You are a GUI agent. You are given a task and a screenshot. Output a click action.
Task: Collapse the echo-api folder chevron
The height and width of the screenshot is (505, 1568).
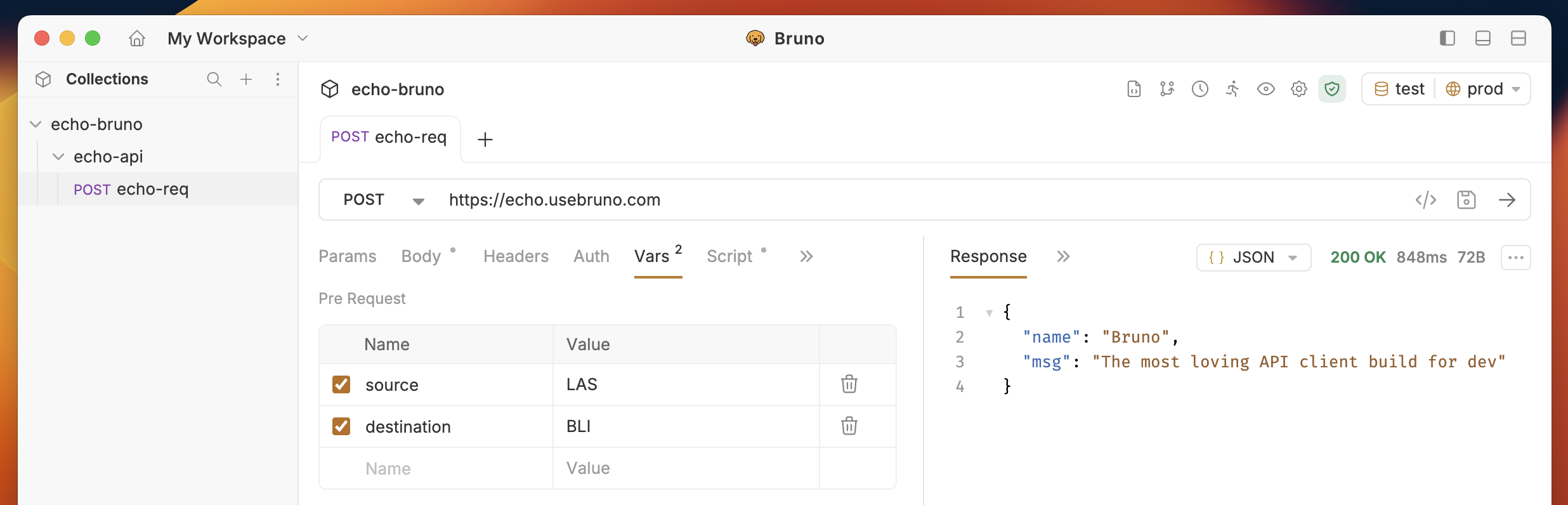(58, 157)
